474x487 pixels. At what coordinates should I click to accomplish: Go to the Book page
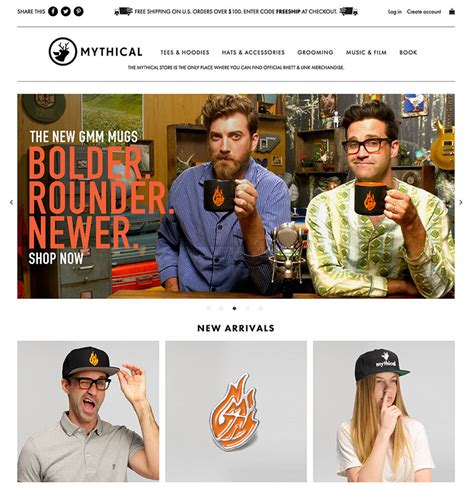408,52
